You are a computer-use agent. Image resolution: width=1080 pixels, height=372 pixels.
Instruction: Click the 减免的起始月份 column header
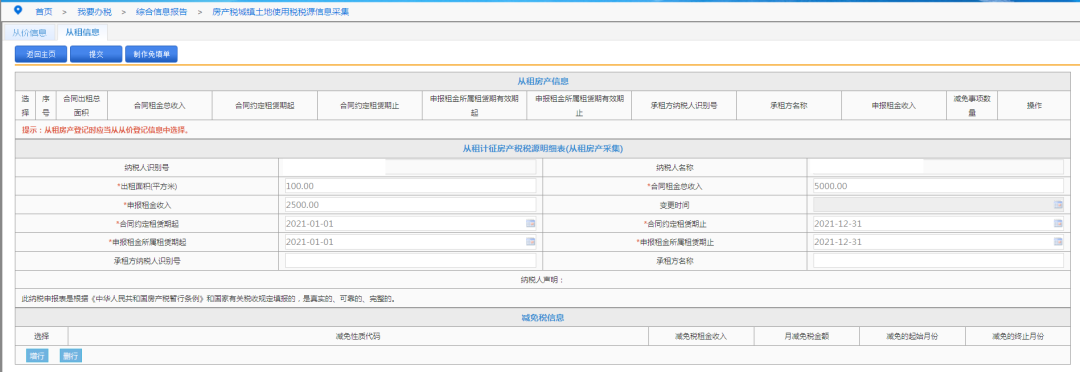click(x=913, y=336)
